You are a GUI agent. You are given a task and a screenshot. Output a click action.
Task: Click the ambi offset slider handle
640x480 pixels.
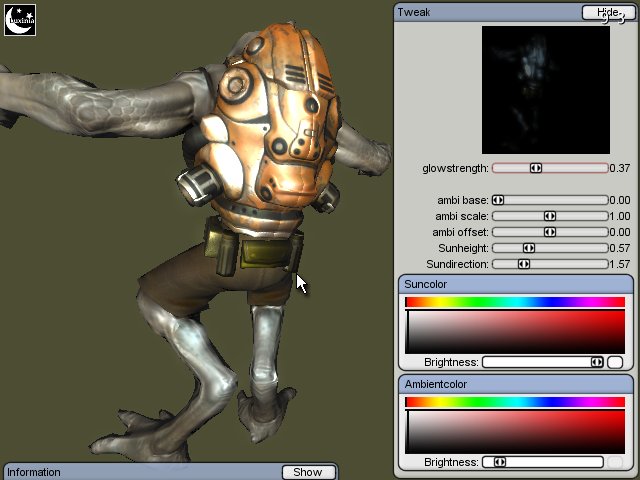point(549,232)
